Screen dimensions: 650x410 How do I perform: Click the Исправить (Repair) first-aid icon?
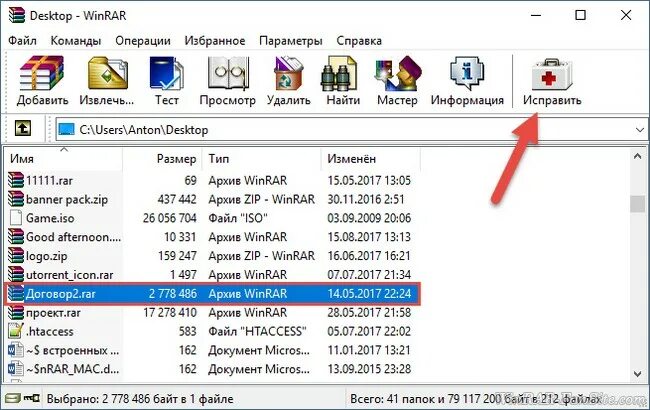pos(552,75)
